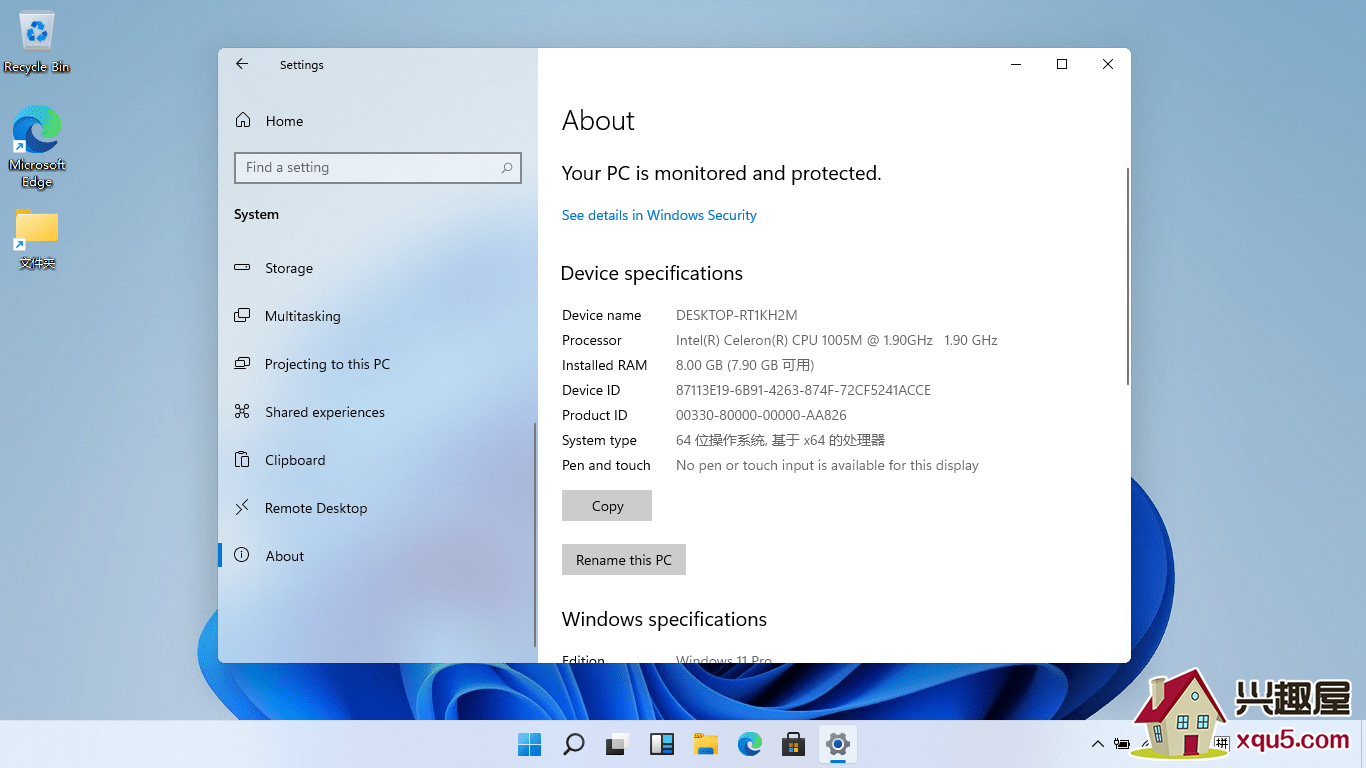Open Microsoft Edge from the taskbar
The width and height of the screenshot is (1366, 768).
750,744
